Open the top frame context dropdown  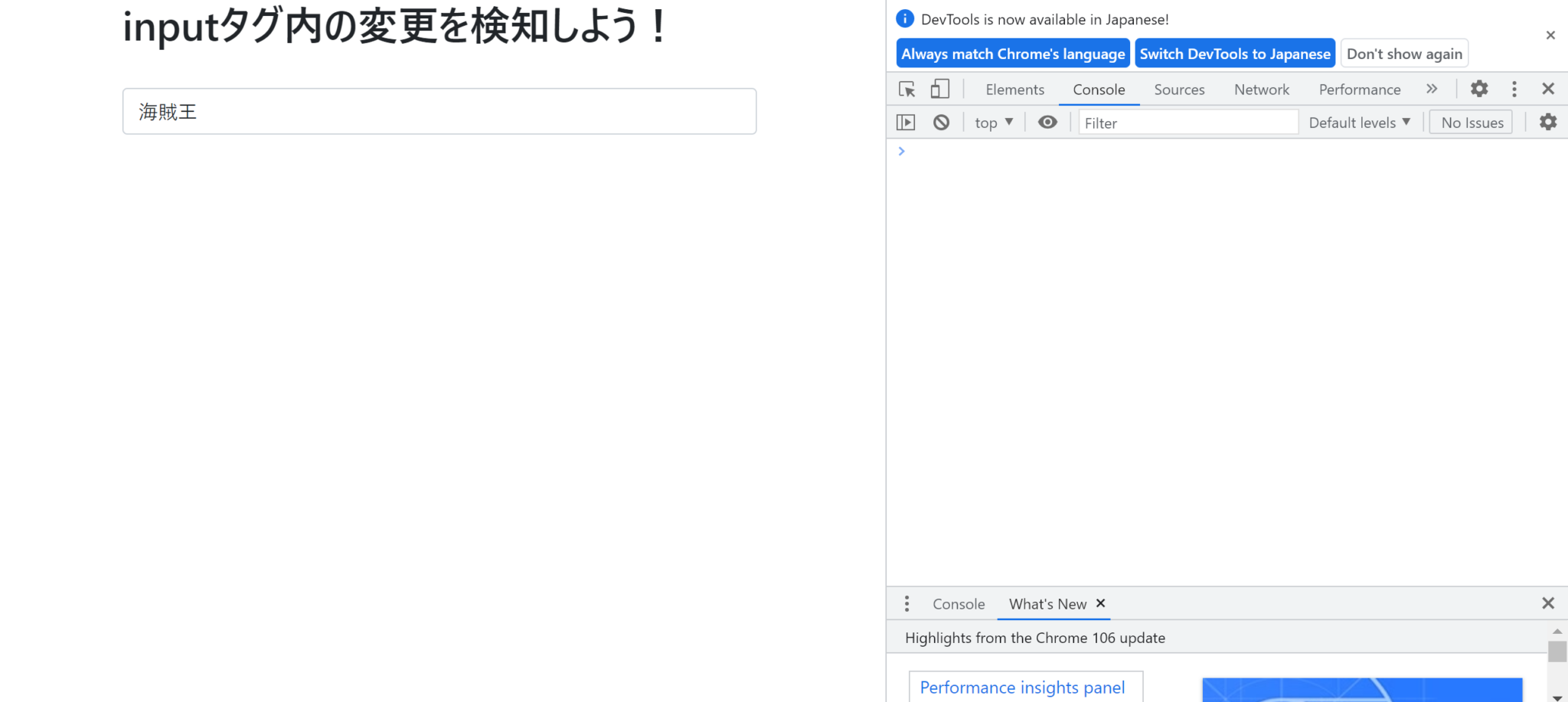pos(993,122)
